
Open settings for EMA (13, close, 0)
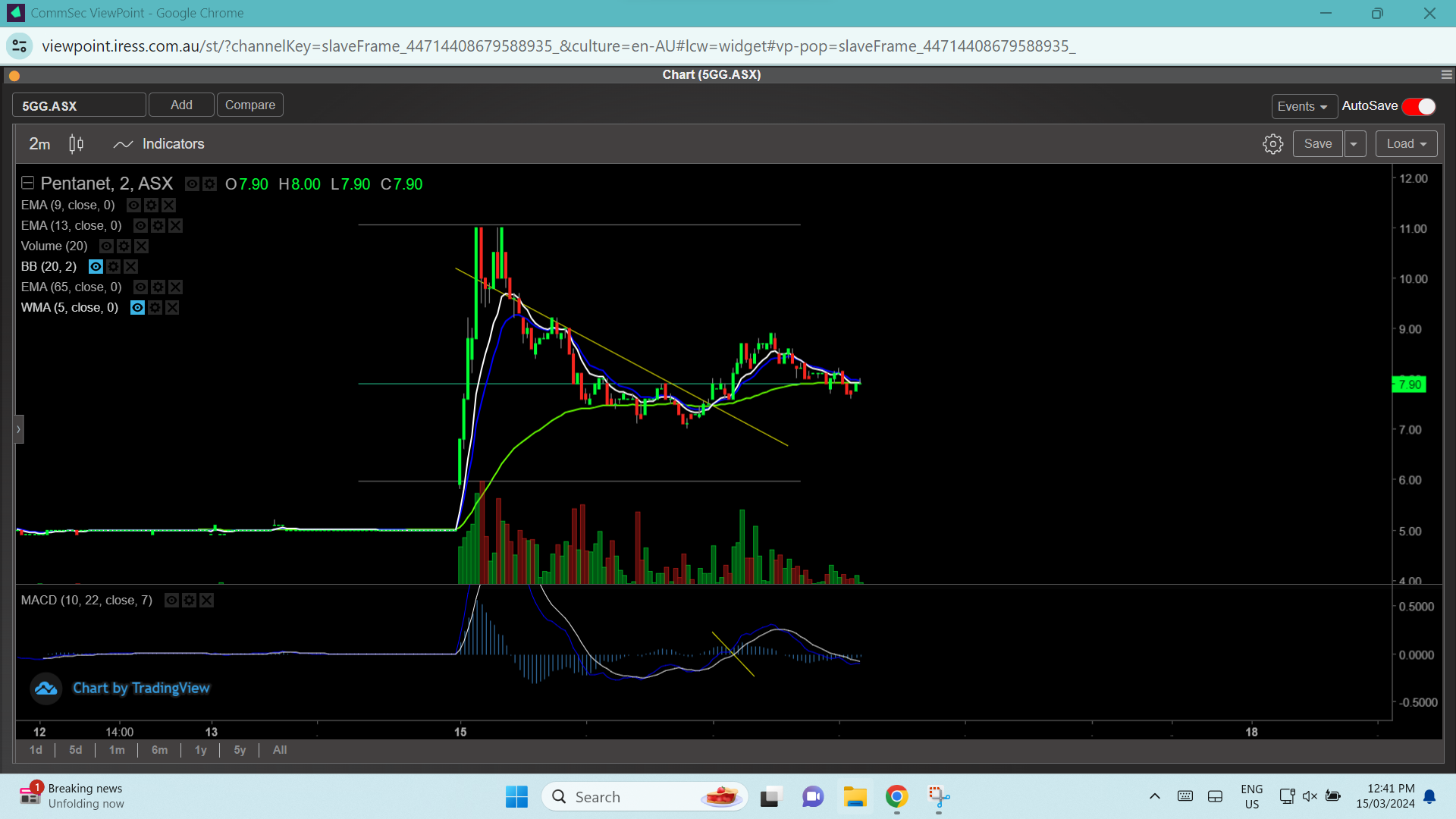(158, 226)
